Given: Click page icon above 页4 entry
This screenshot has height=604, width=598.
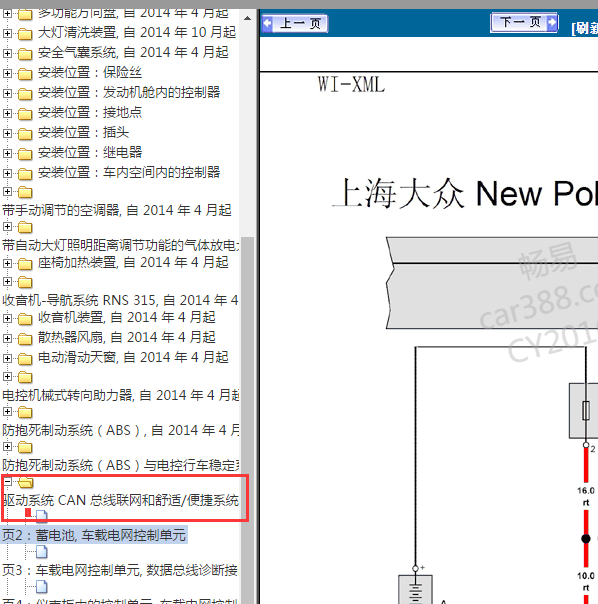Looking at the screenshot, I should point(42,587).
